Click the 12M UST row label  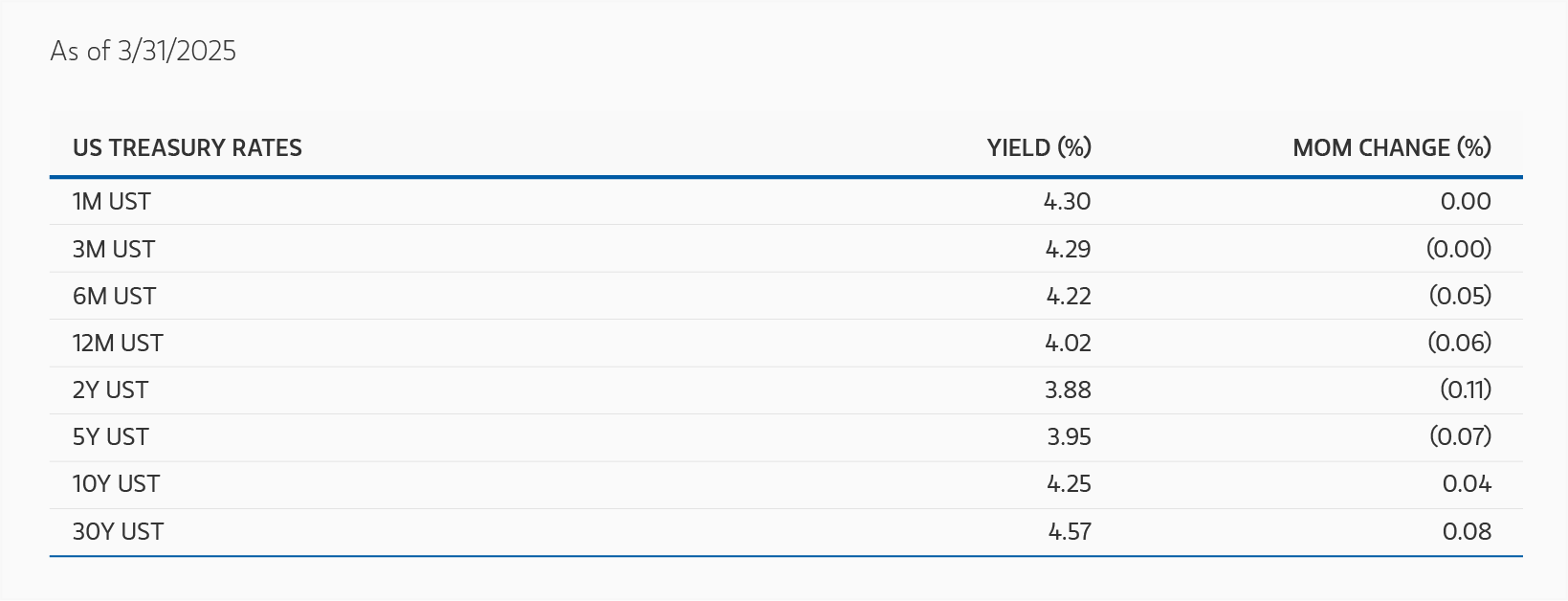click(x=118, y=344)
